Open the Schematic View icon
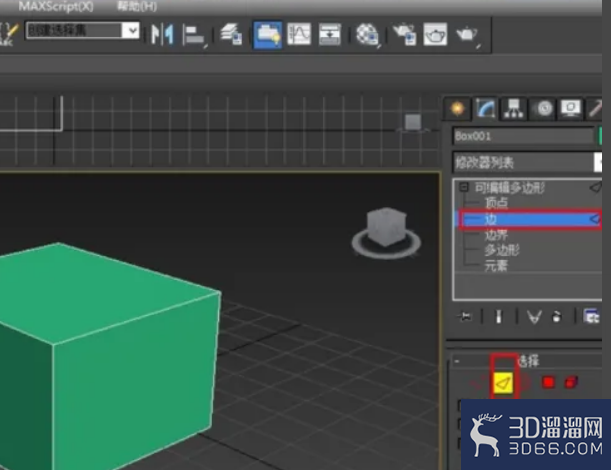 pyautogui.click(x=330, y=34)
